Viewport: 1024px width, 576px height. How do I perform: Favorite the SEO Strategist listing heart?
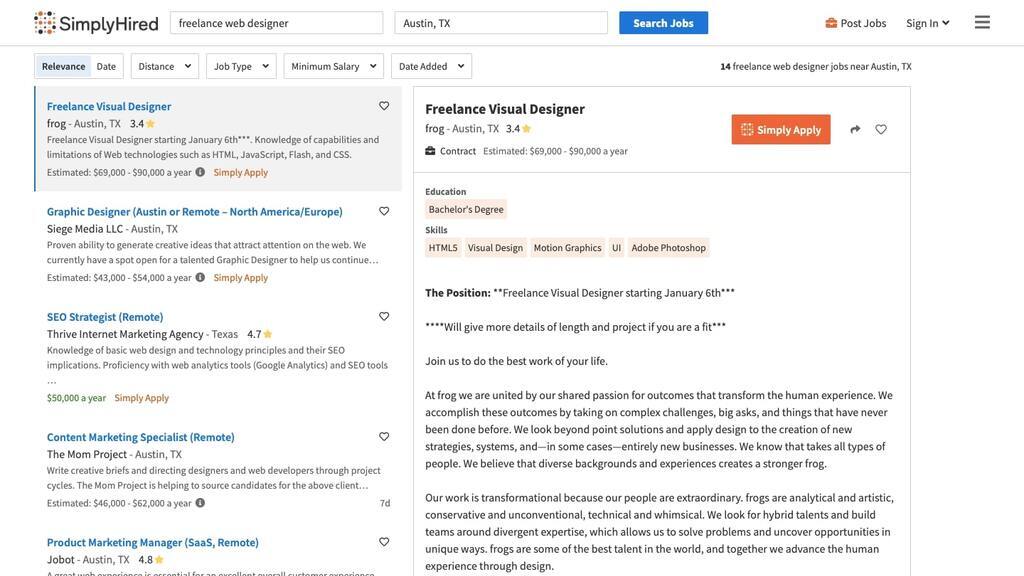384,316
